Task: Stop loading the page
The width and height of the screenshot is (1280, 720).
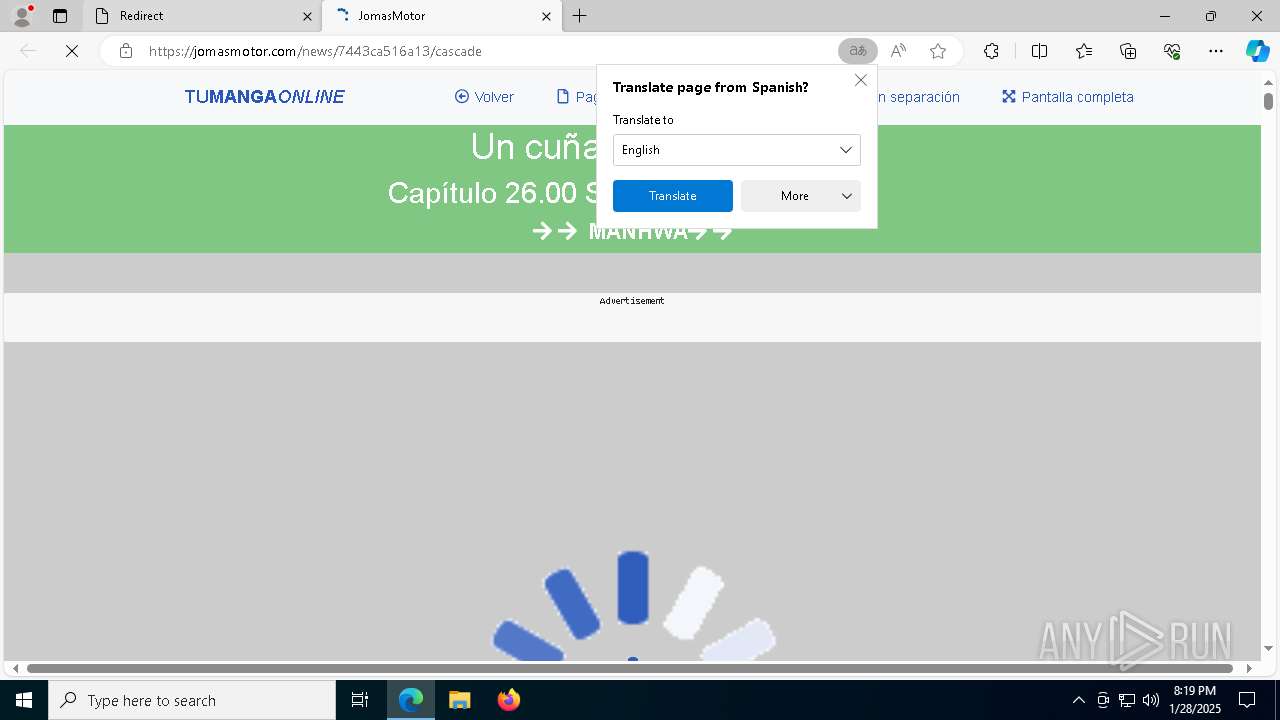Action: pos(72,51)
